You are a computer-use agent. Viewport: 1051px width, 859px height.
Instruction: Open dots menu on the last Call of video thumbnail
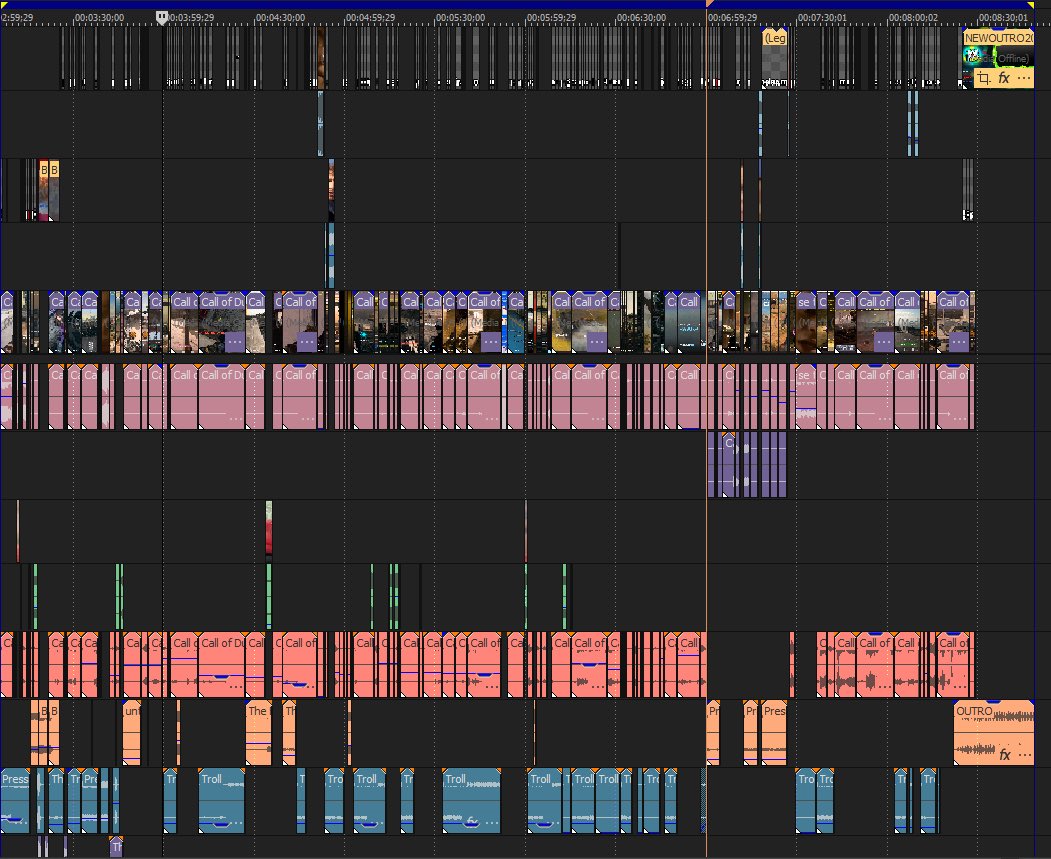[x=959, y=342]
